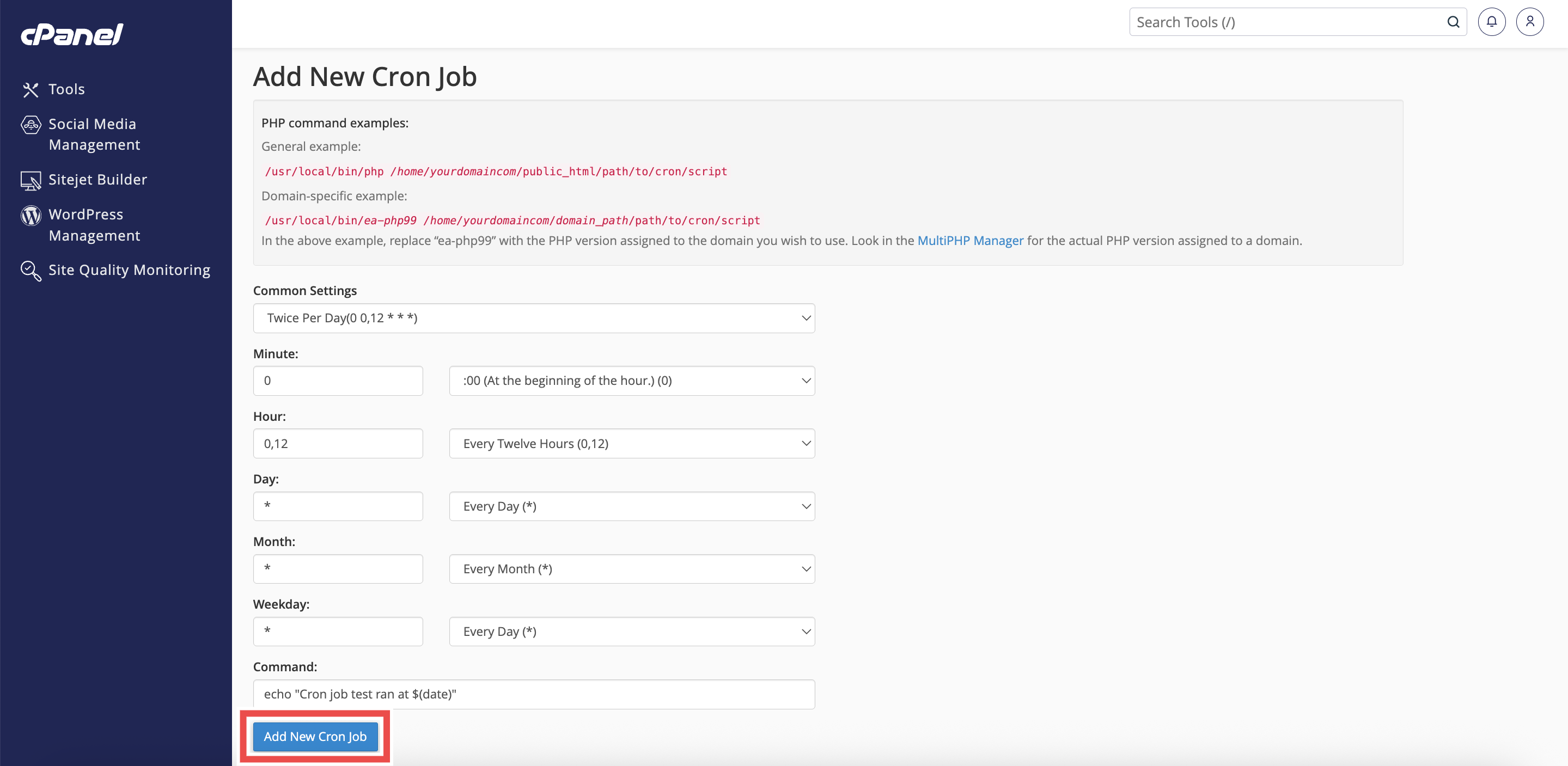Open Sitejet Builder from the sidebar
The image size is (1568, 766).
97,180
